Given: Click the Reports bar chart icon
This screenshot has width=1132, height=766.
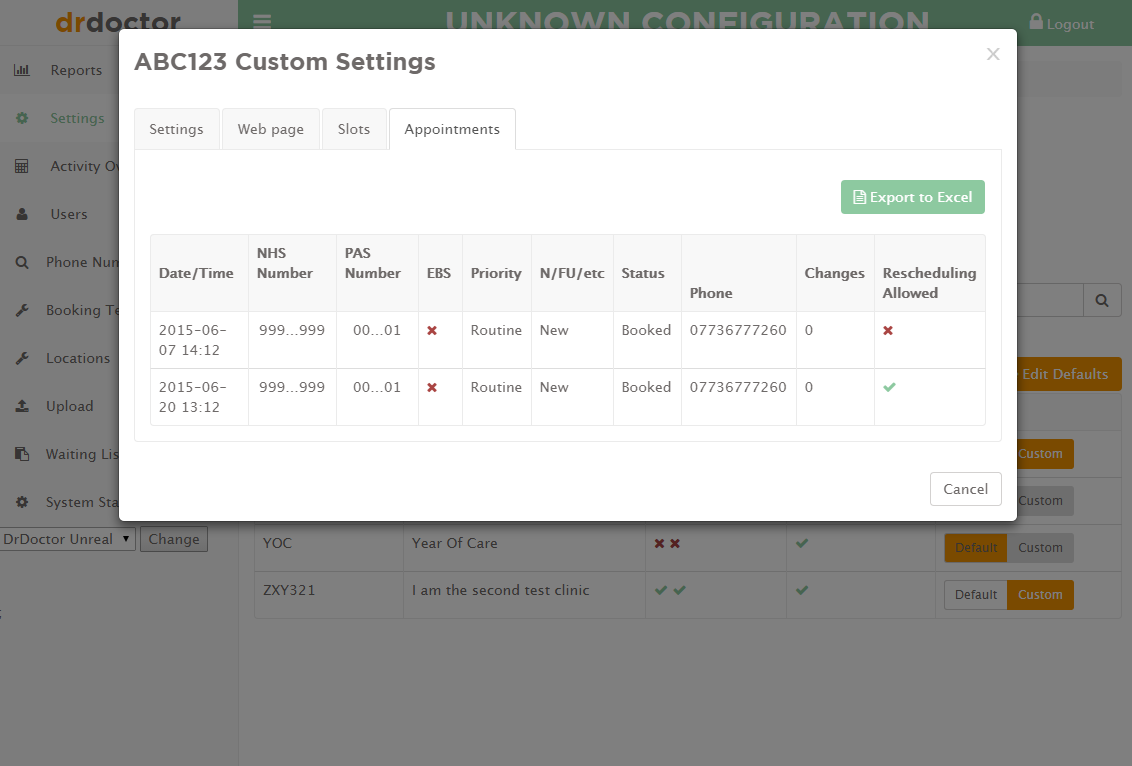Looking at the screenshot, I should point(22,70).
